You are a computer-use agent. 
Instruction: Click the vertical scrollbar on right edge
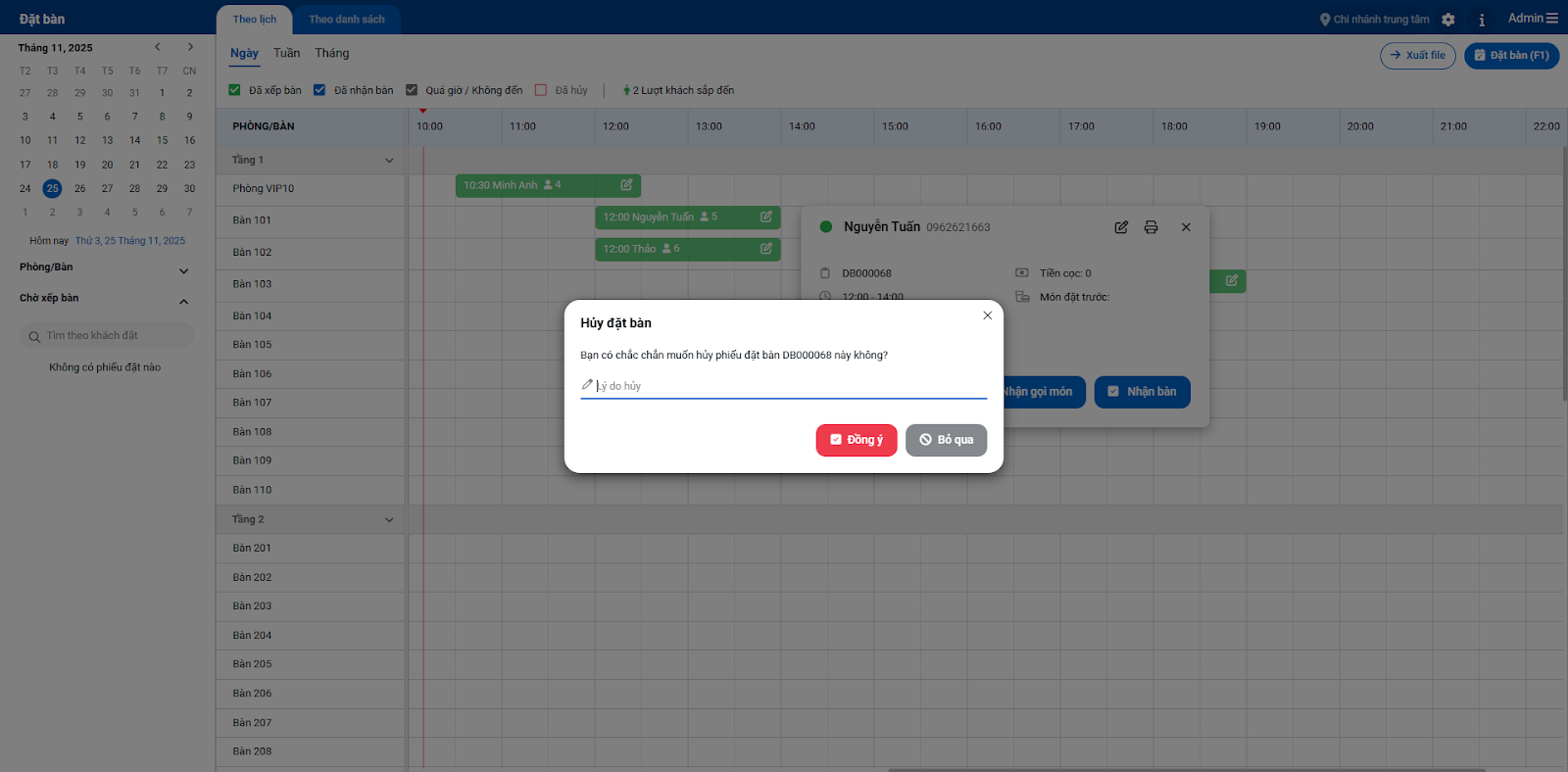coord(1564,274)
